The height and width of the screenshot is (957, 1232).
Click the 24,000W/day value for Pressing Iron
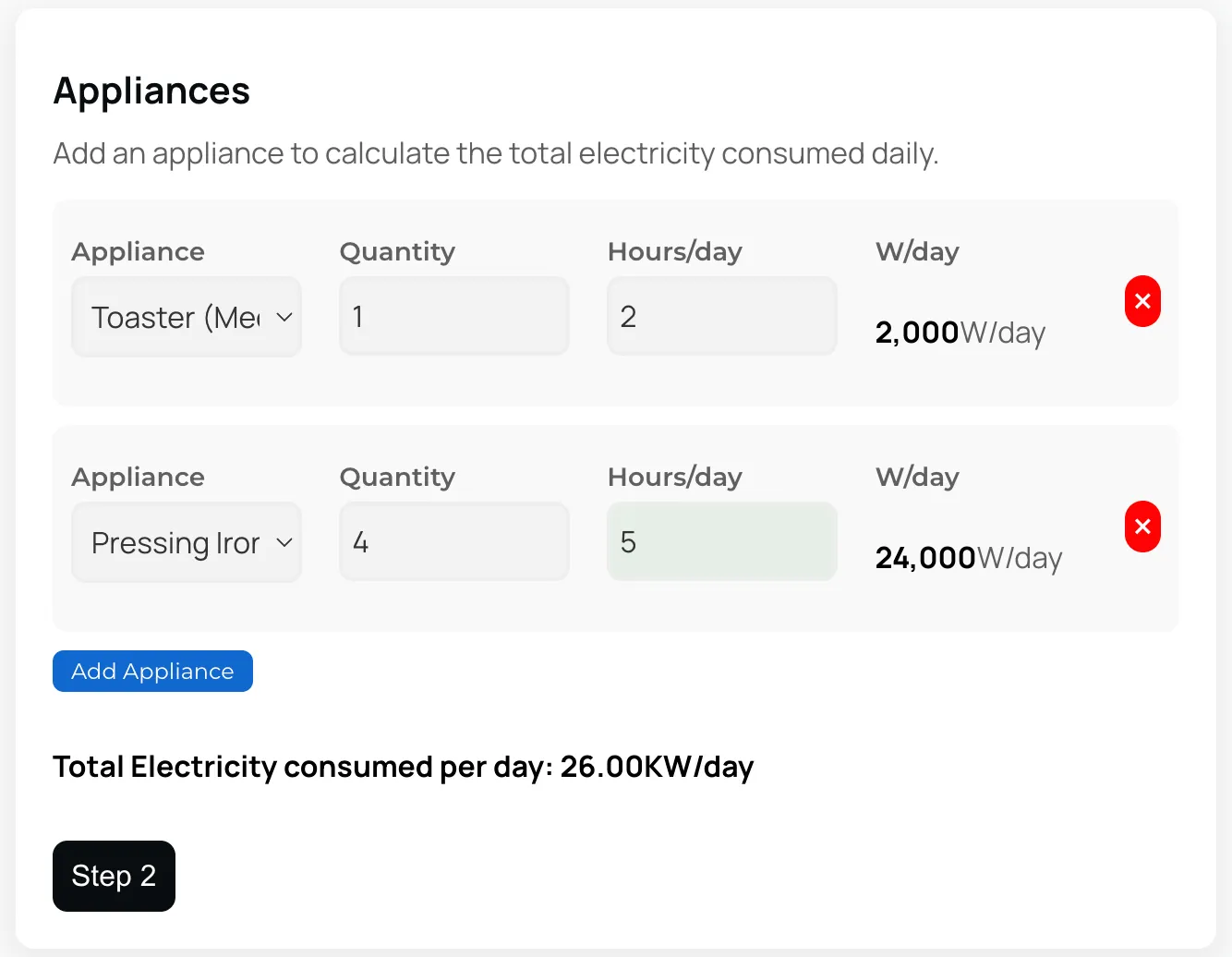tap(968, 558)
